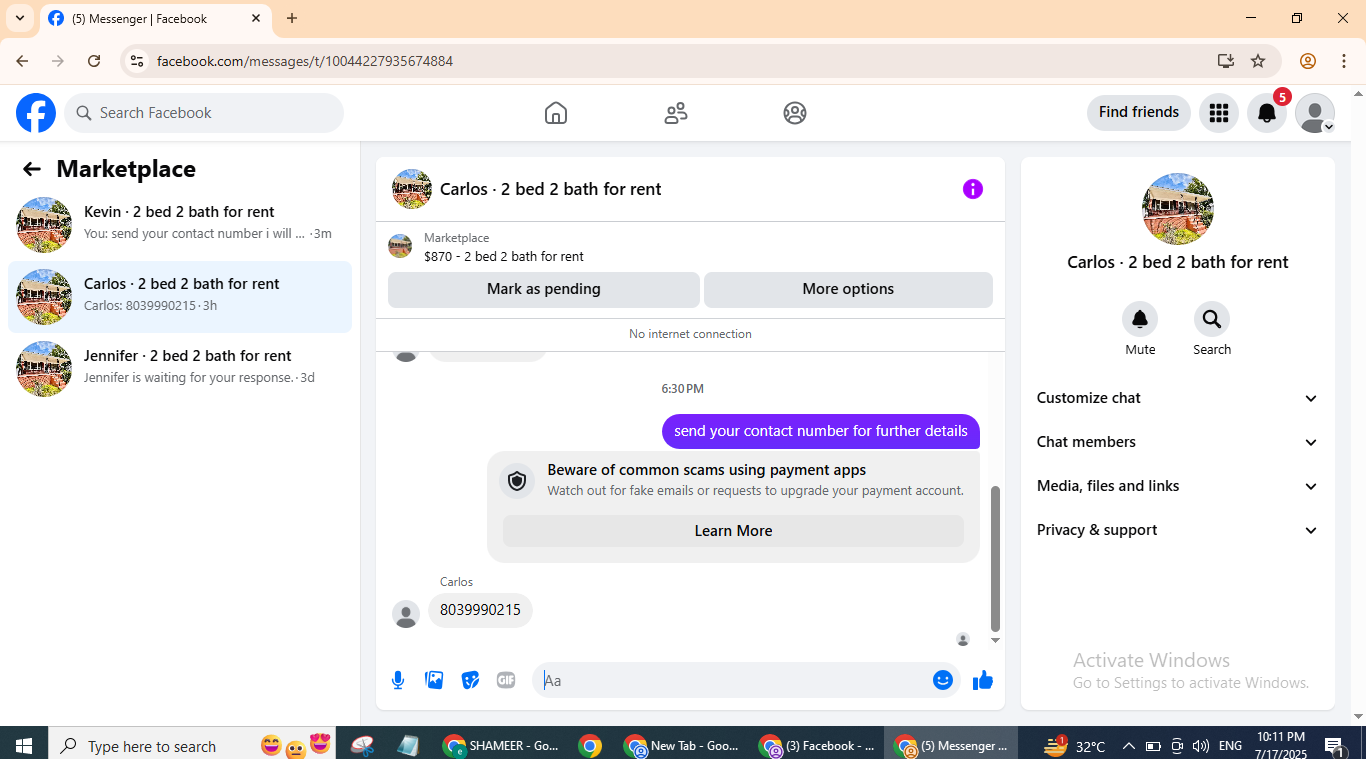Bookmark this page with the star icon
This screenshot has width=1366, height=759.
coord(1258,61)
